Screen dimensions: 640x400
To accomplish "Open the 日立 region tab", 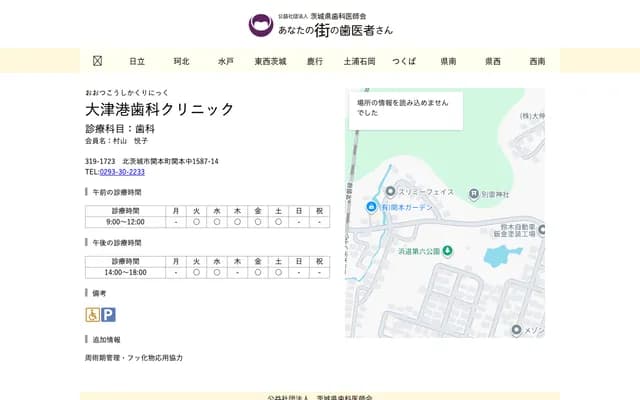I will (x=137, y=61).
